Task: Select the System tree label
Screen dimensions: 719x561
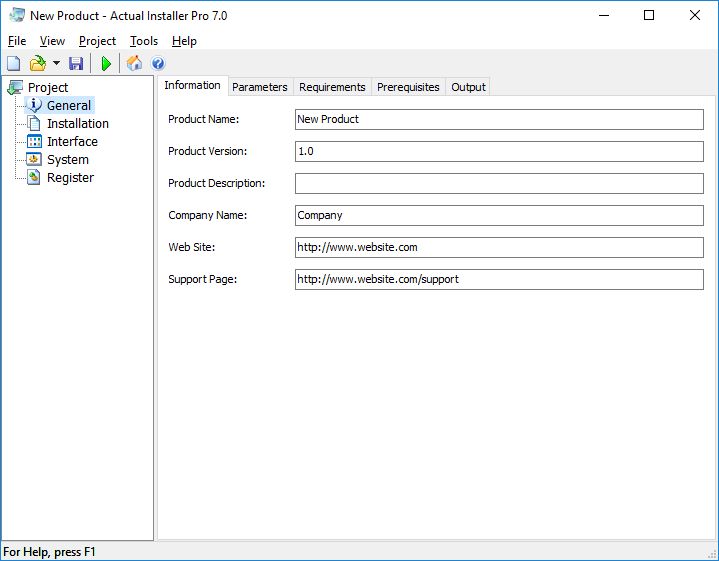Action: (x=68, y=159)
